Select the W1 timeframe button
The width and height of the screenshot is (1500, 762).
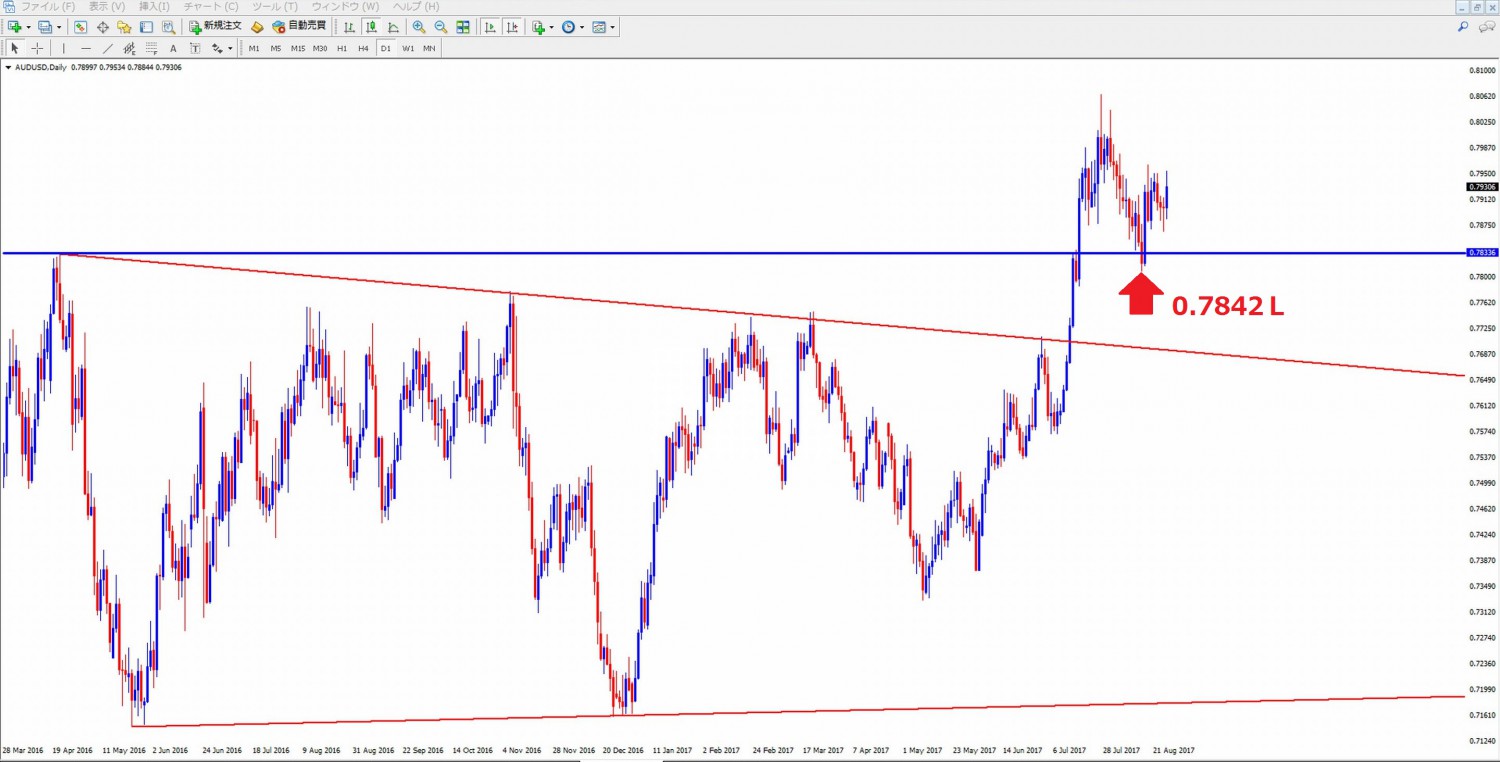point(408,48)
